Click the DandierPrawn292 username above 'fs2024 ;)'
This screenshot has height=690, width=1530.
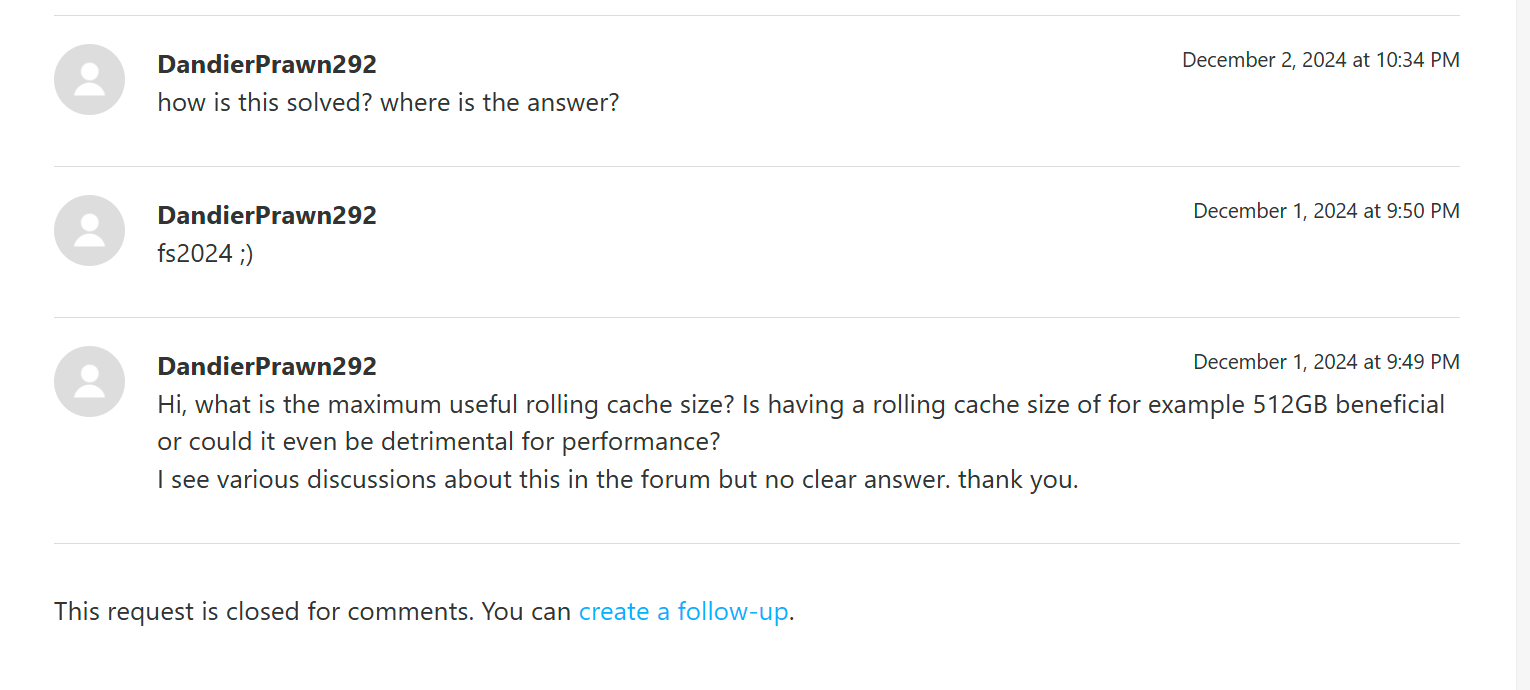pos(267,215)
